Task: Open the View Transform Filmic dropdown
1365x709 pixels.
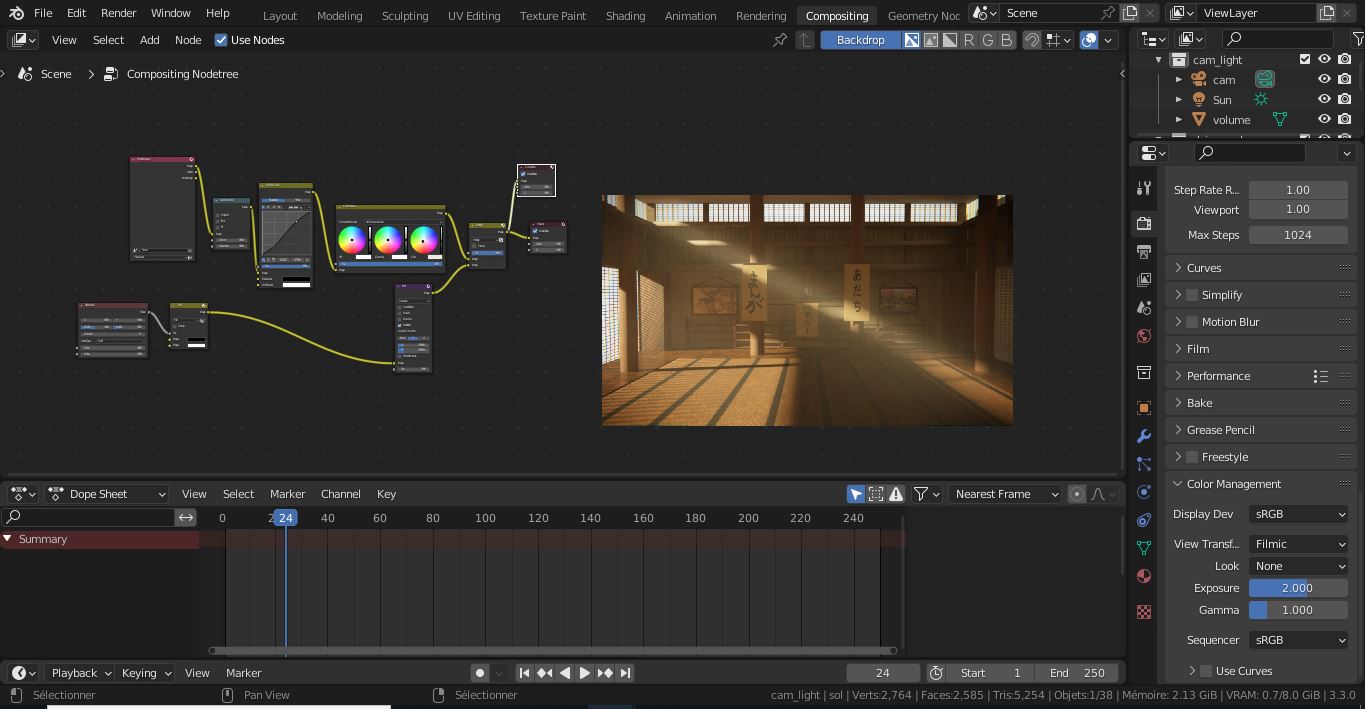Action: pyautogui.click(x=1298, y=544)
